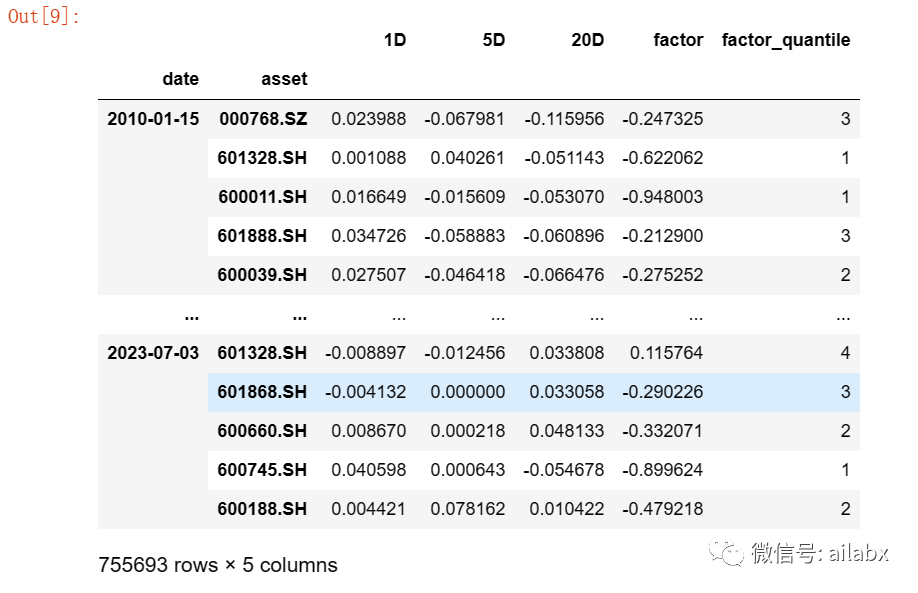Screen dimensions: 918x593
Task: Click factor value -0.479218
Action: [x=662, y=509]
